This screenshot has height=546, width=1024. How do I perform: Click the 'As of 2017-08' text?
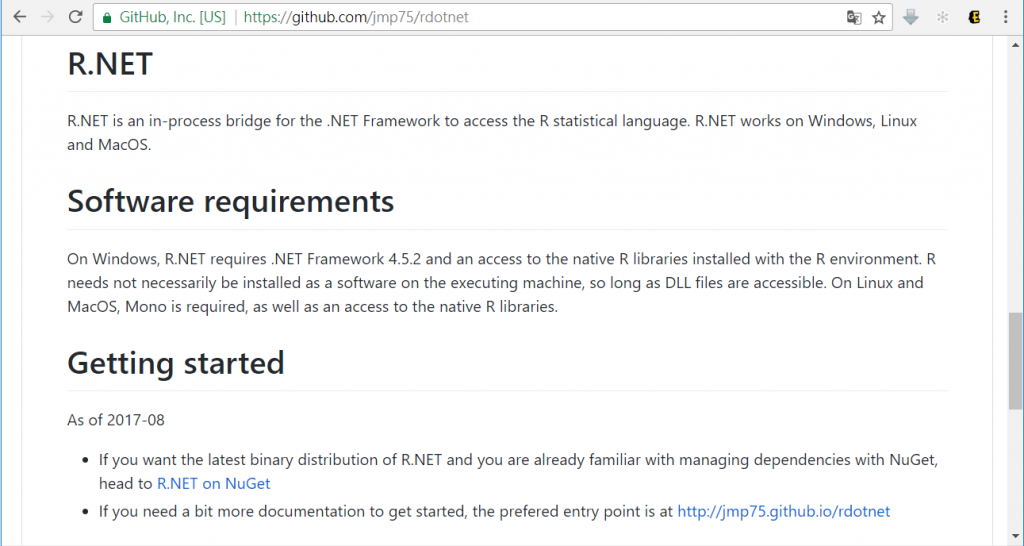[x=116, y=419]
